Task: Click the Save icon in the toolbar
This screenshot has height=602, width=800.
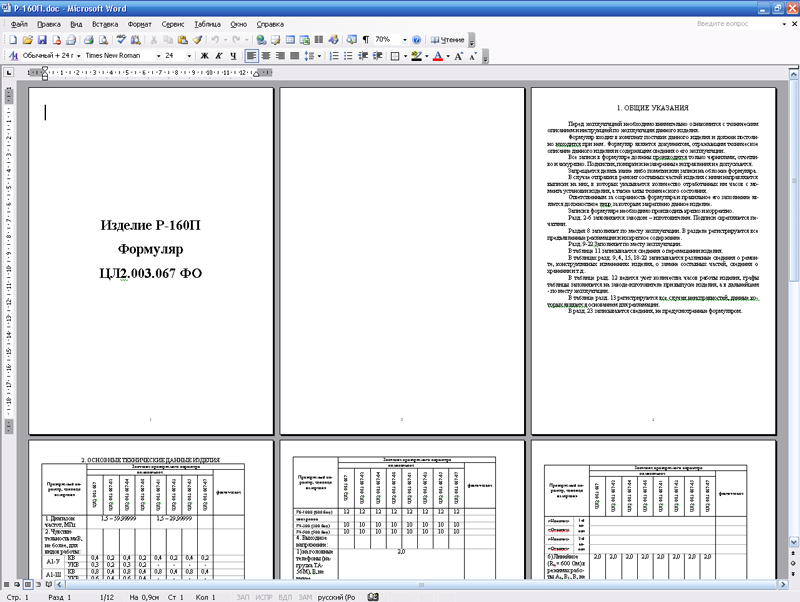Action: [x=41, y=39]
